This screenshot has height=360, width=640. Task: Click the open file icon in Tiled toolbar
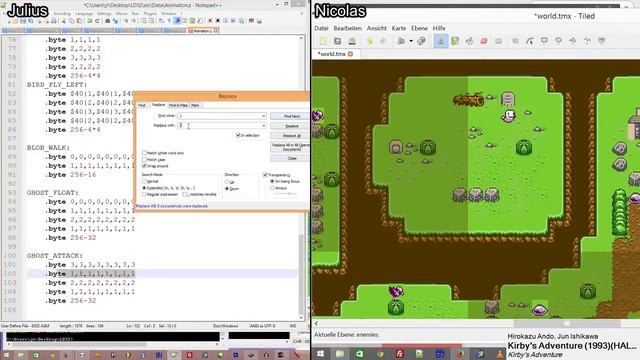click(x=338, y=41)
